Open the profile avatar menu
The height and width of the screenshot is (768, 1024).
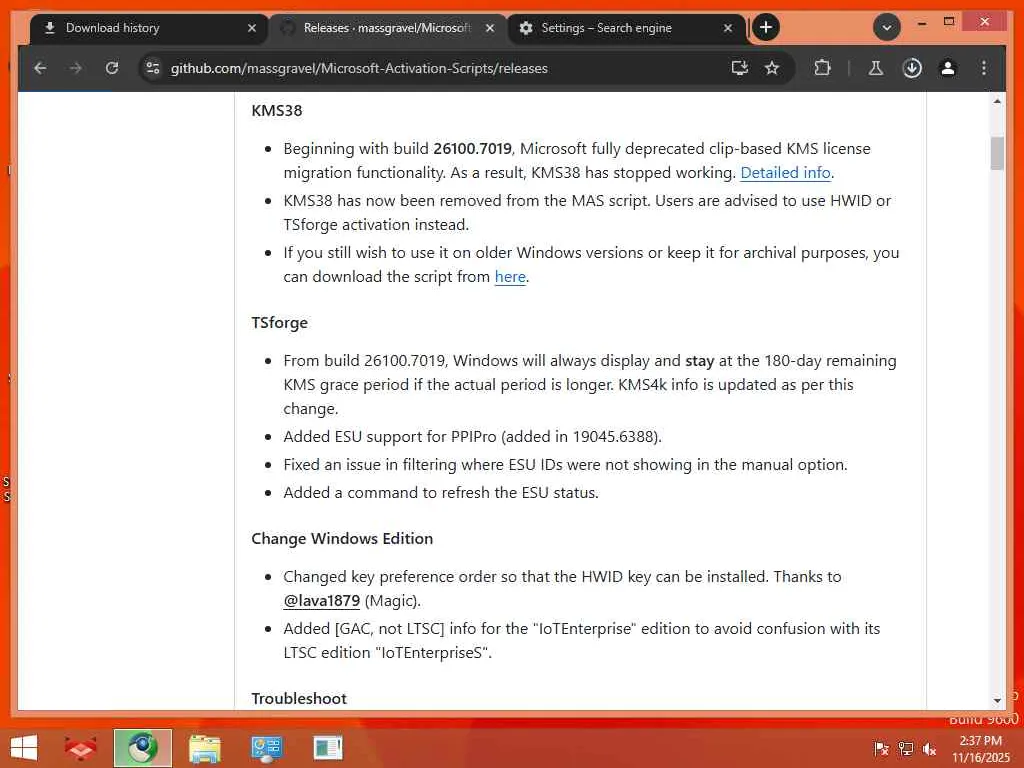coord(948,68)
